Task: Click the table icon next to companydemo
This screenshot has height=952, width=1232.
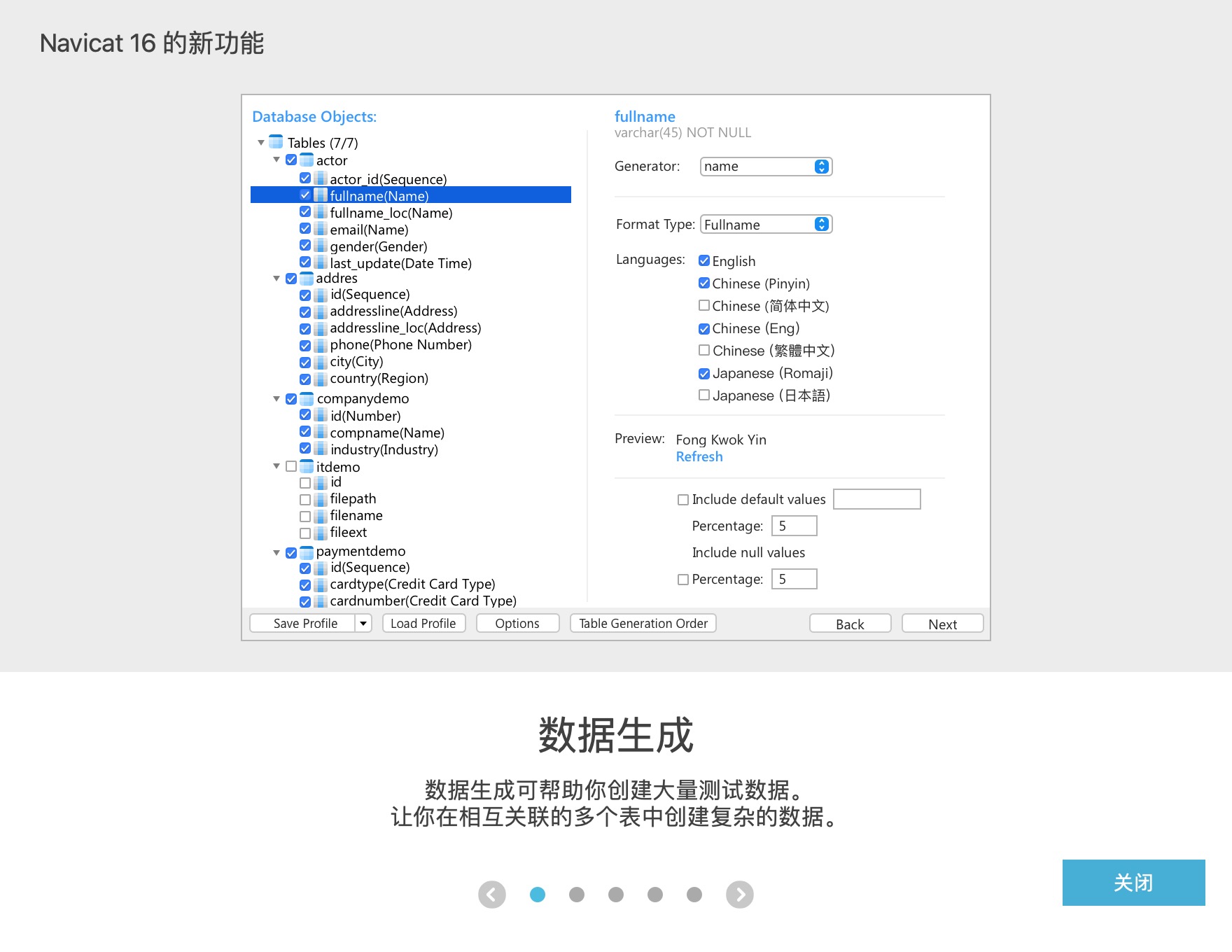Action: [308, 398]
